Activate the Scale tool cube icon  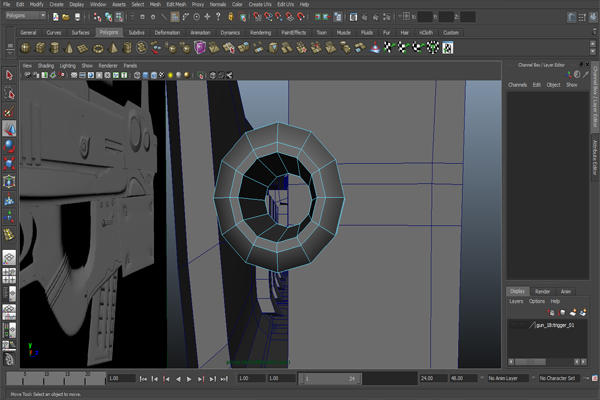pos(9,163)
